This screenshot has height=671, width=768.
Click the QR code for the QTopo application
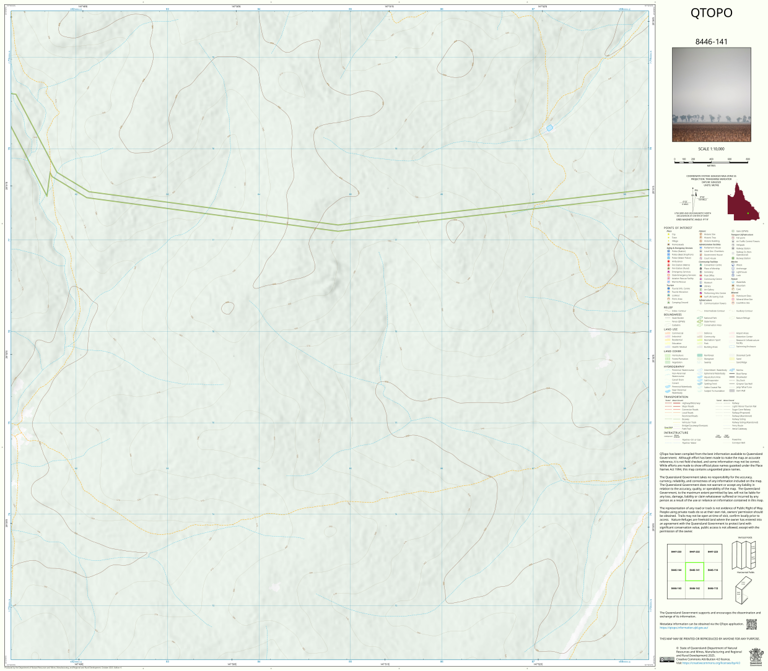[x=751, y=624]
